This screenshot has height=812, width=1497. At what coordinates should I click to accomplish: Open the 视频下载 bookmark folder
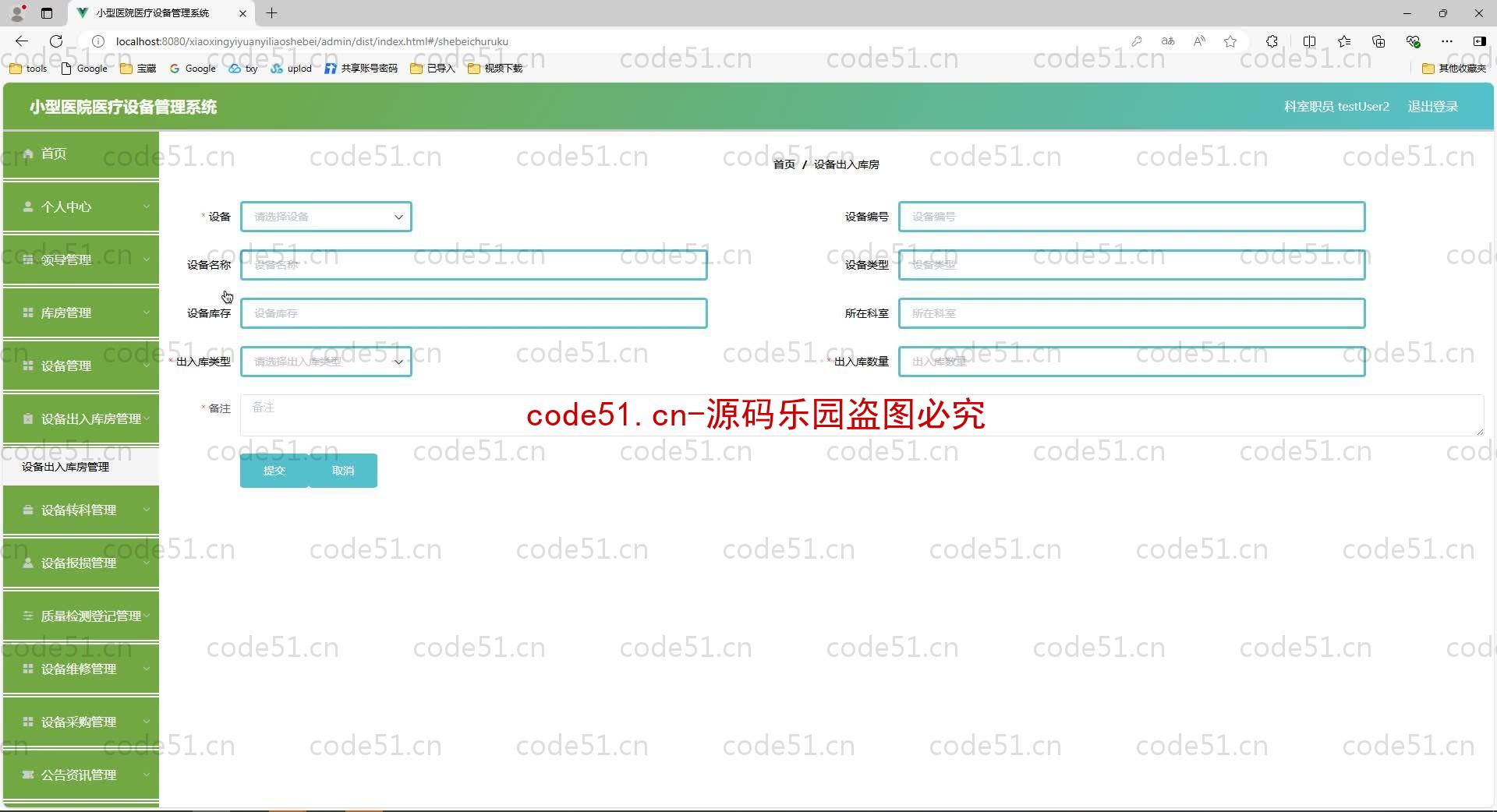tap(495, 69)
